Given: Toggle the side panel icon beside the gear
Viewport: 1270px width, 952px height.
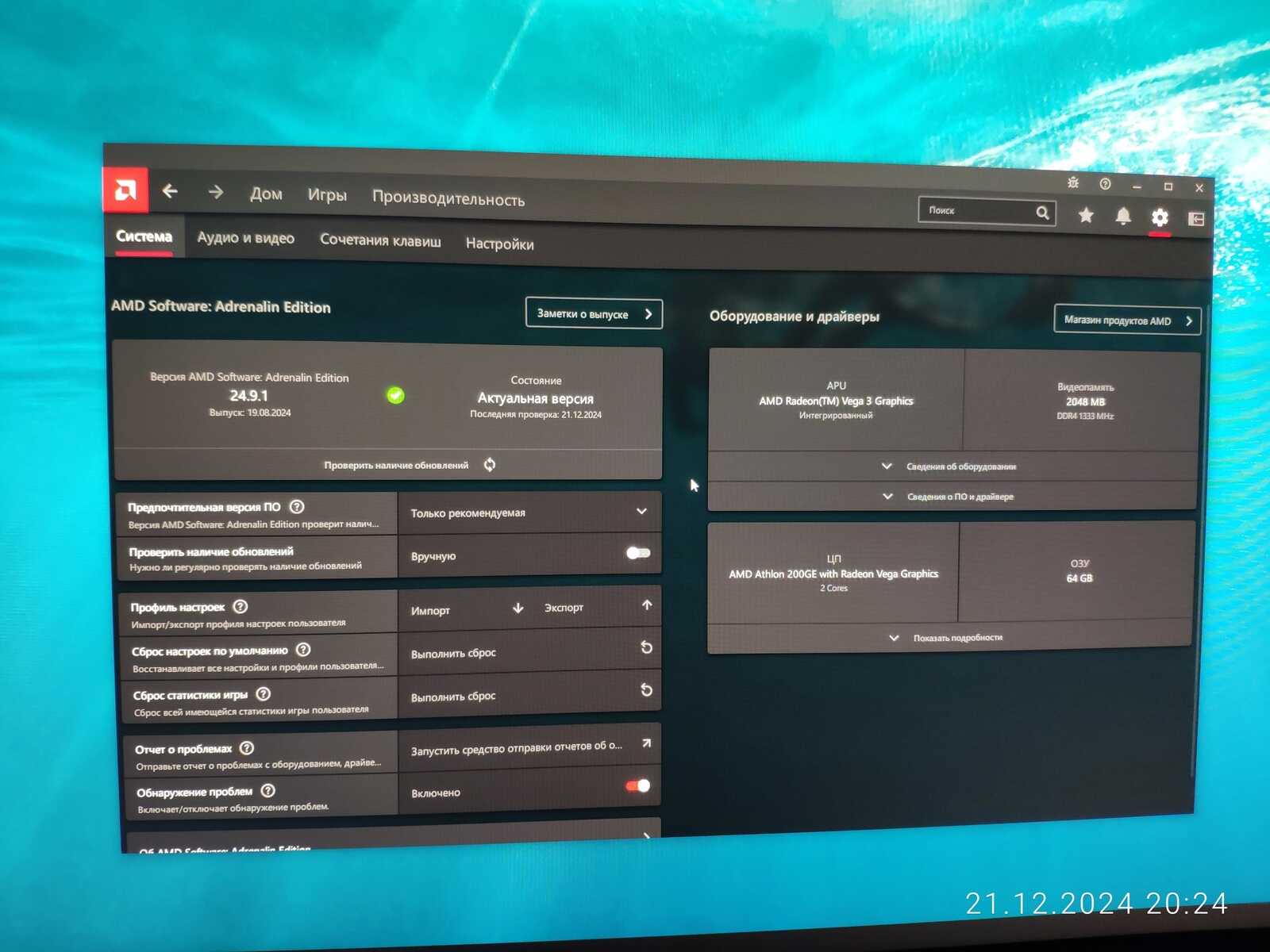Looking at the screenshot, I should [x=1196, y=219].
